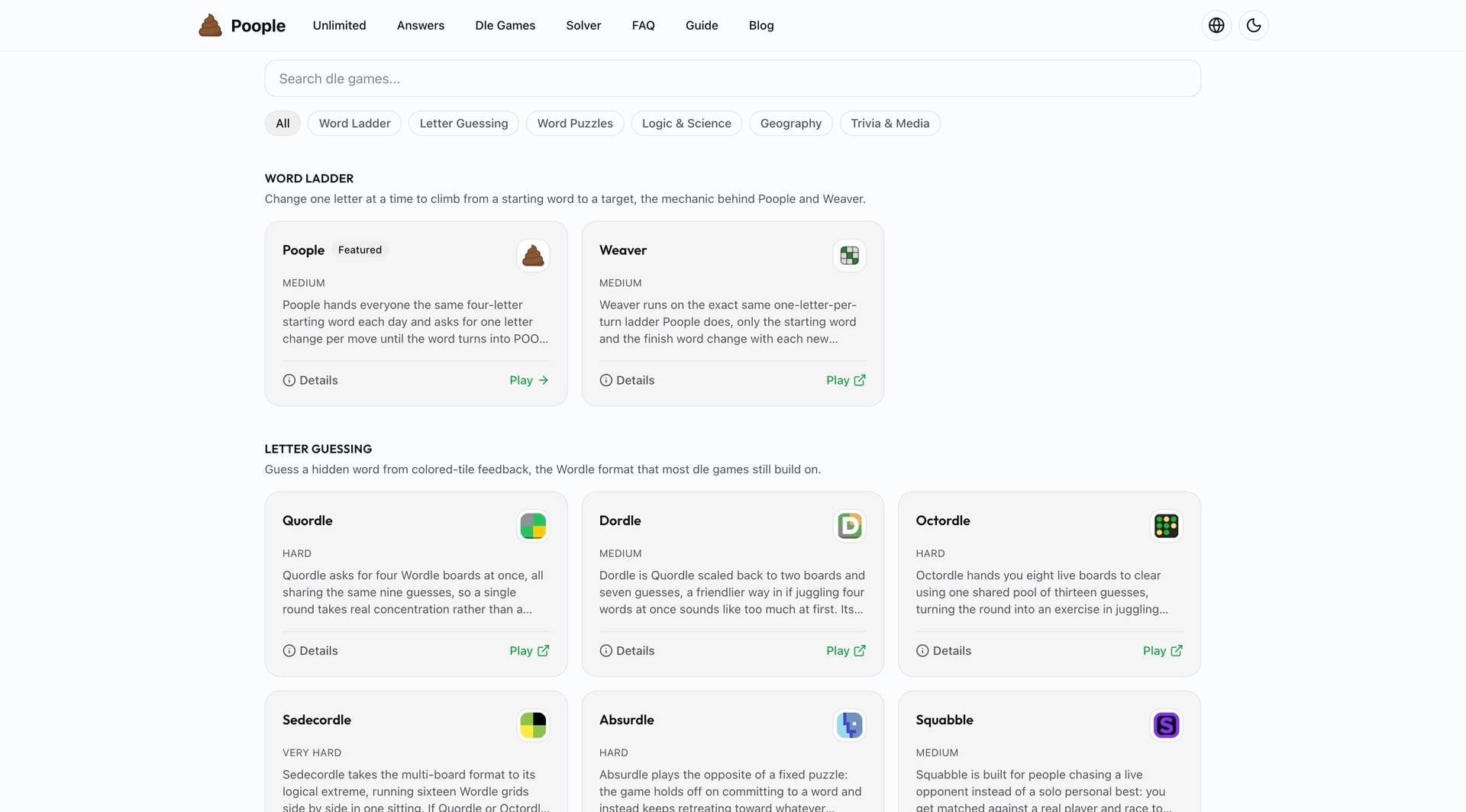Click the VERY HARD difficulty label
Viewport: 1466px width, 812px height.
312,753
